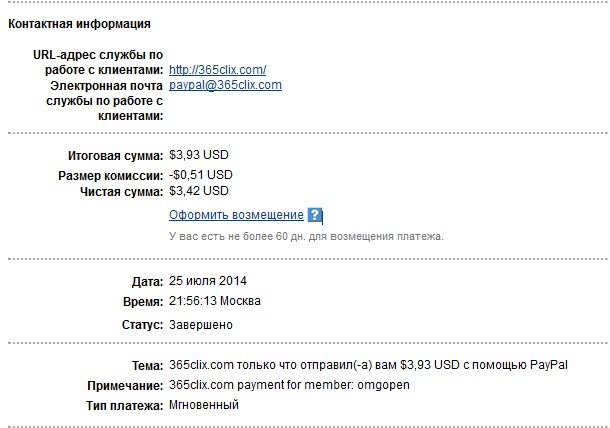Click the status value "Завершено"
This screenshot has height=428, width=610.
click(201, 325)
